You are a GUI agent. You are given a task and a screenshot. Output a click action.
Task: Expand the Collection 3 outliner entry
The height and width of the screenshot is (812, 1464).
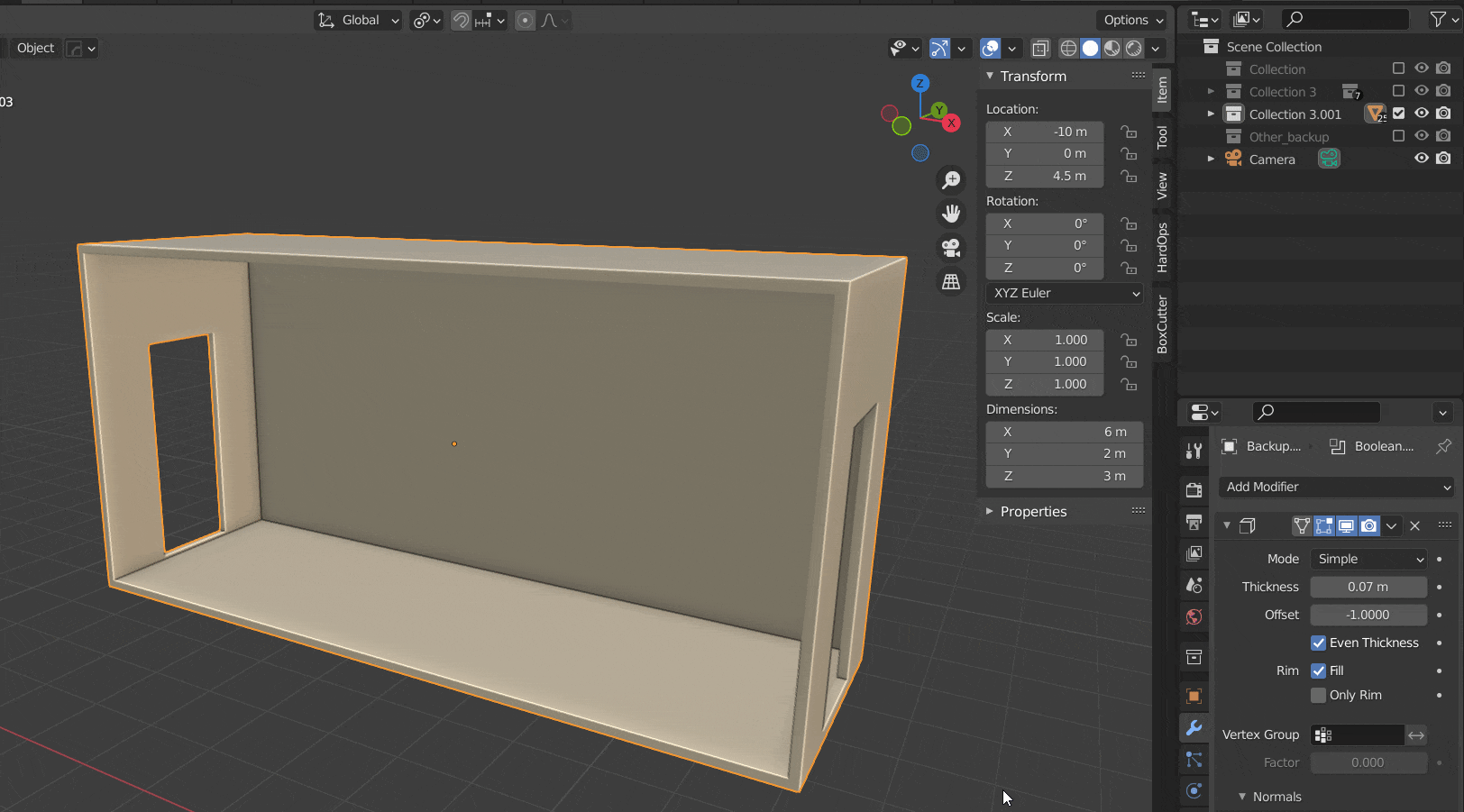pyautogui.click(x=1211, y=91)
